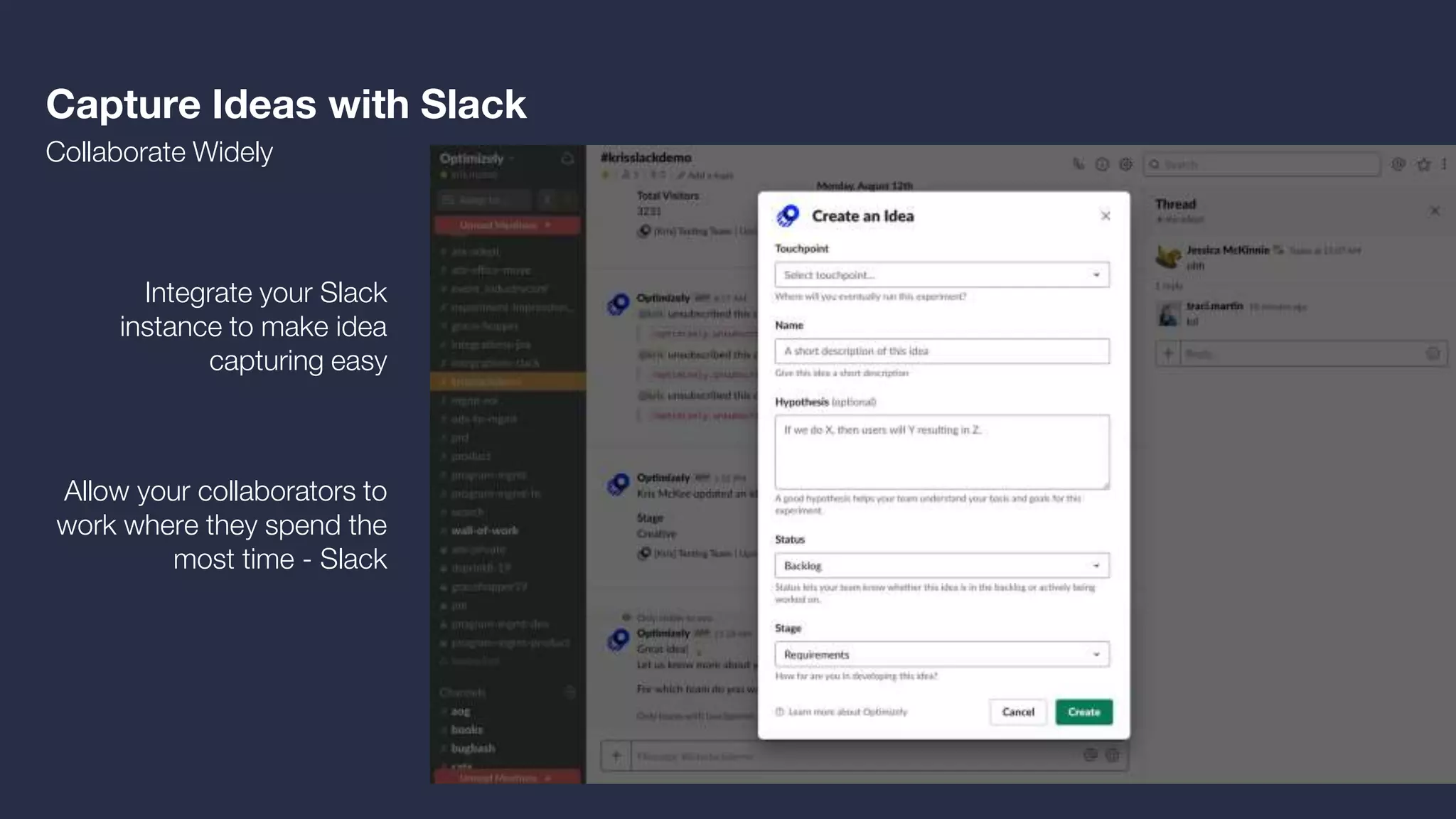Open the Stage dropdown showing Requirements
1456x819 pixels.
point(942,654)
